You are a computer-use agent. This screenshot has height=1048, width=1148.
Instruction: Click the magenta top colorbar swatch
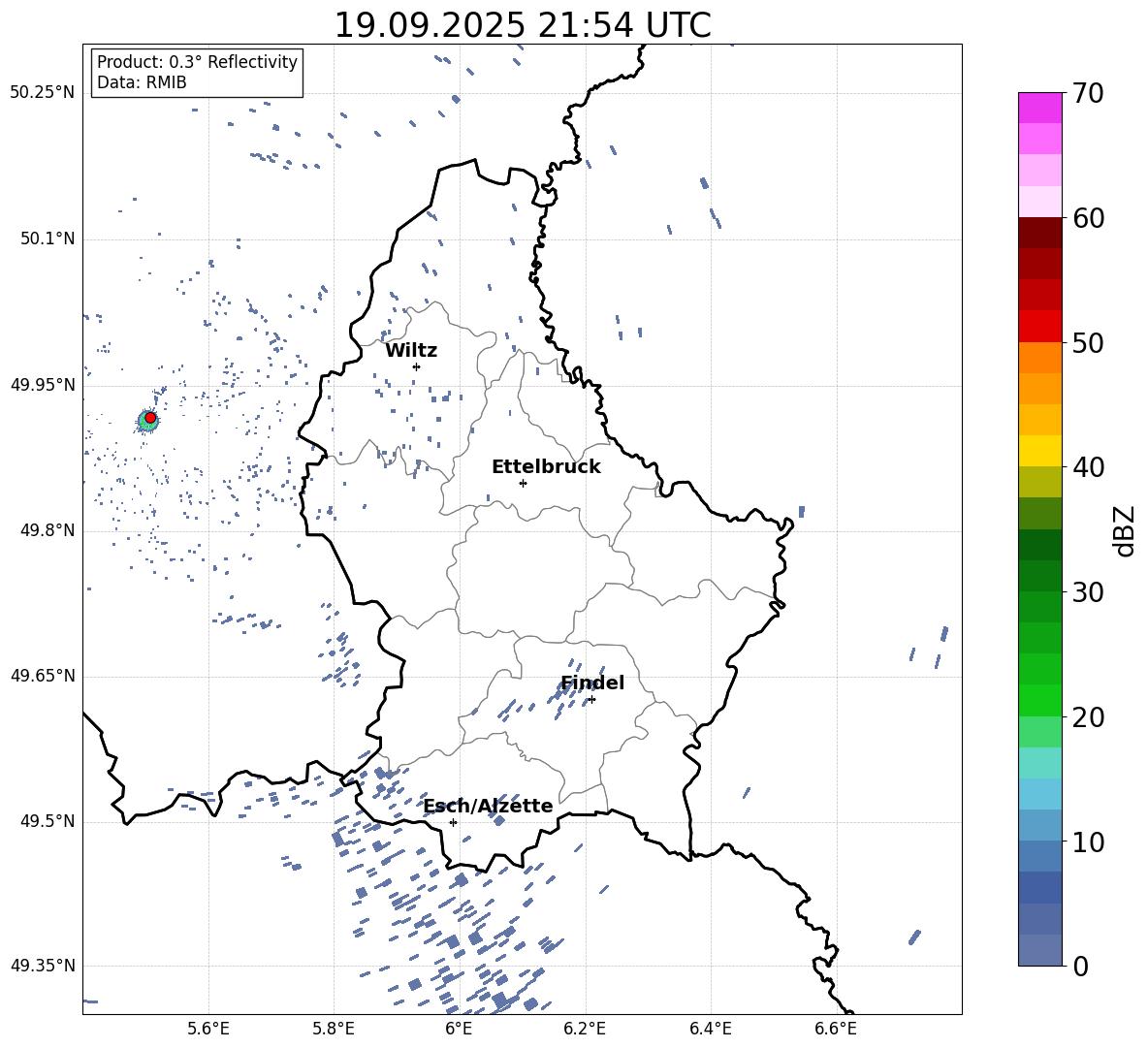click(1039, 108)
